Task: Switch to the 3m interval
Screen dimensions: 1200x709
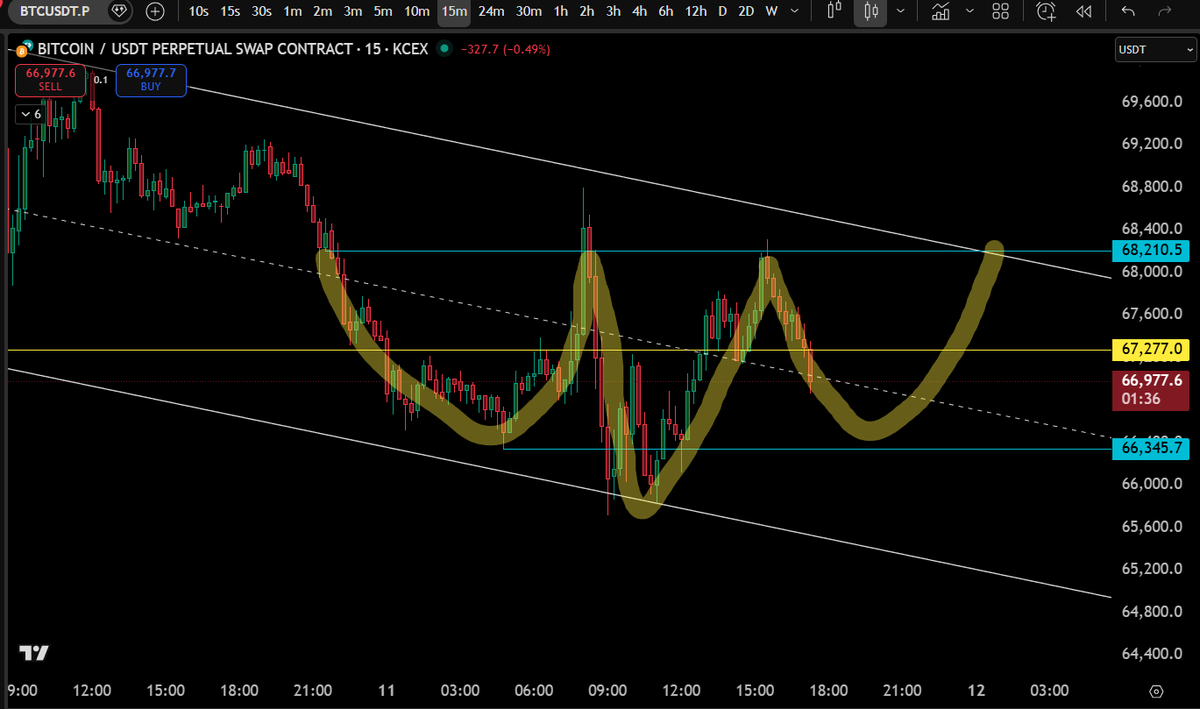Action: pos(352,11)
